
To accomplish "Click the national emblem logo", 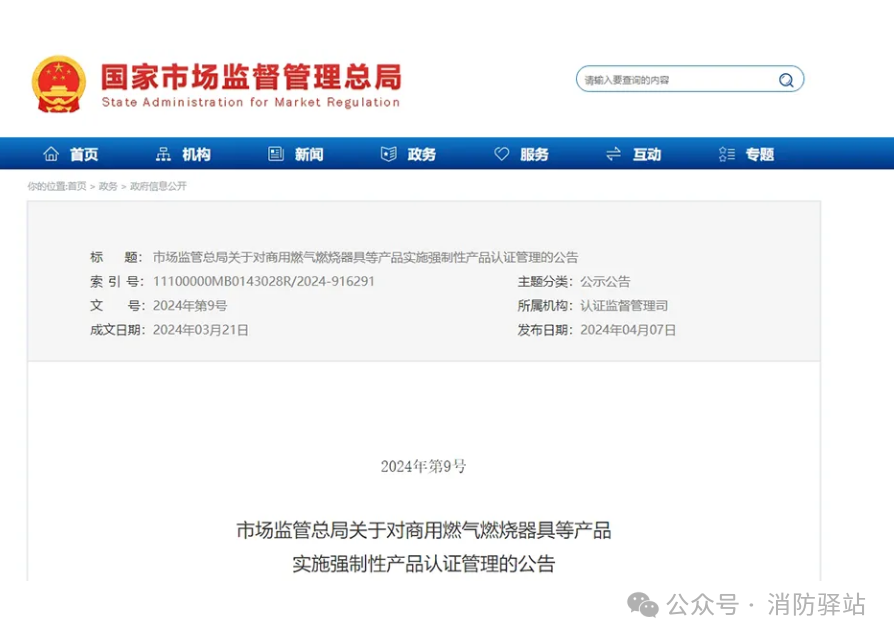I will pyautogui.click(x=59, y=83).
